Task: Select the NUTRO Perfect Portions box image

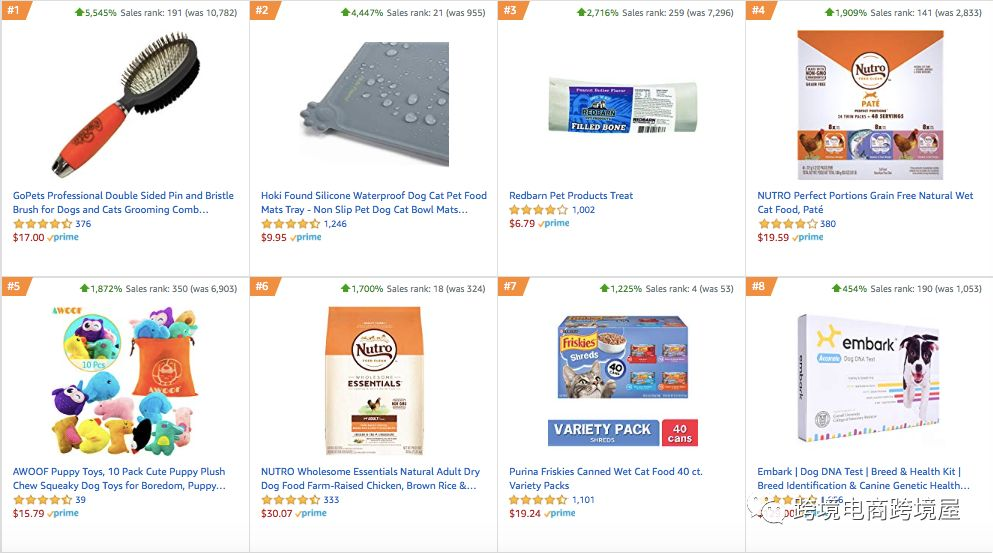Action: click(x=870, y=105)
